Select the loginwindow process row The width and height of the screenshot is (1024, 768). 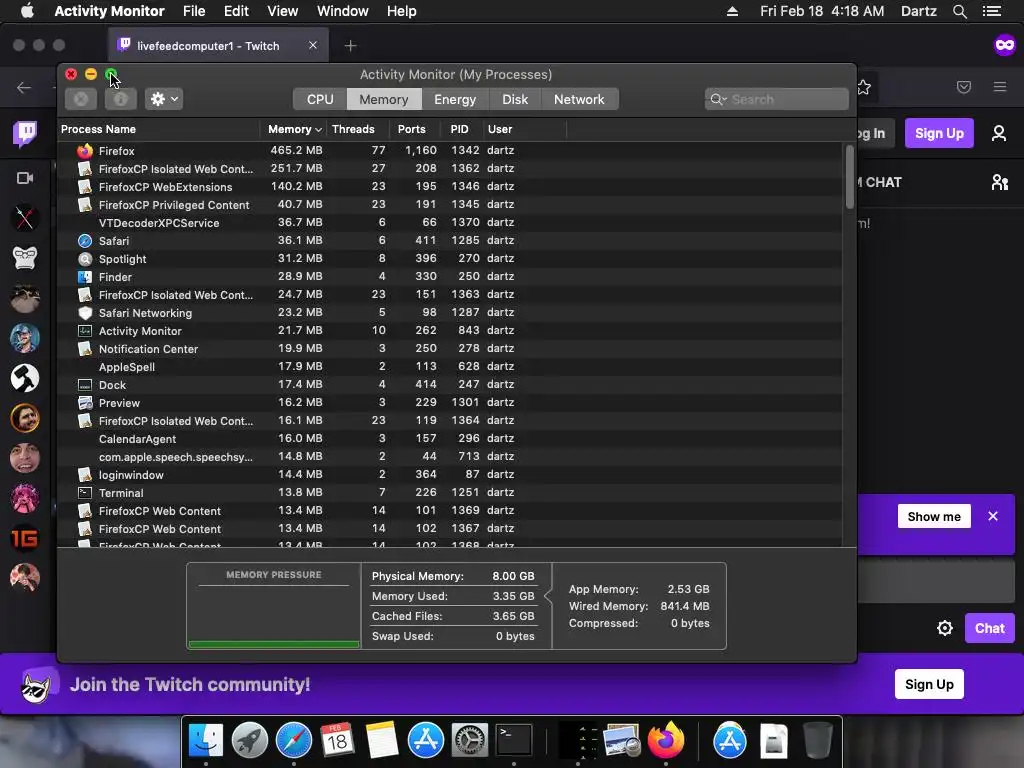tap(450, 475)
